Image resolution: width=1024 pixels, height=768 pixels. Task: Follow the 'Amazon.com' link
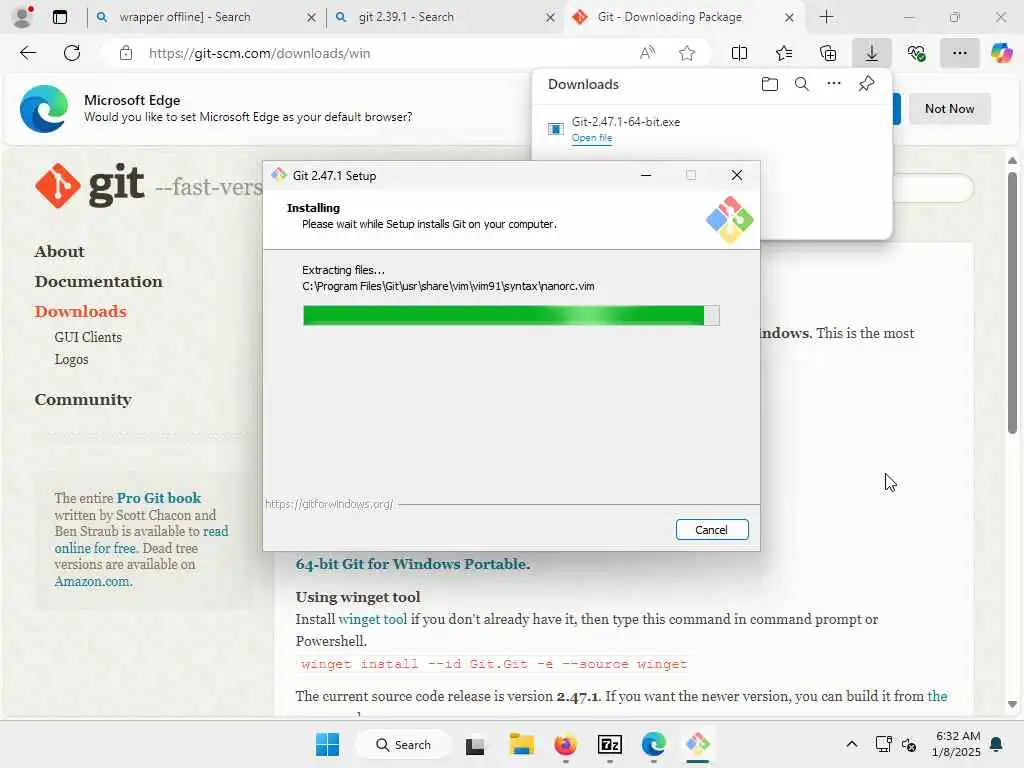pos(92,581)
